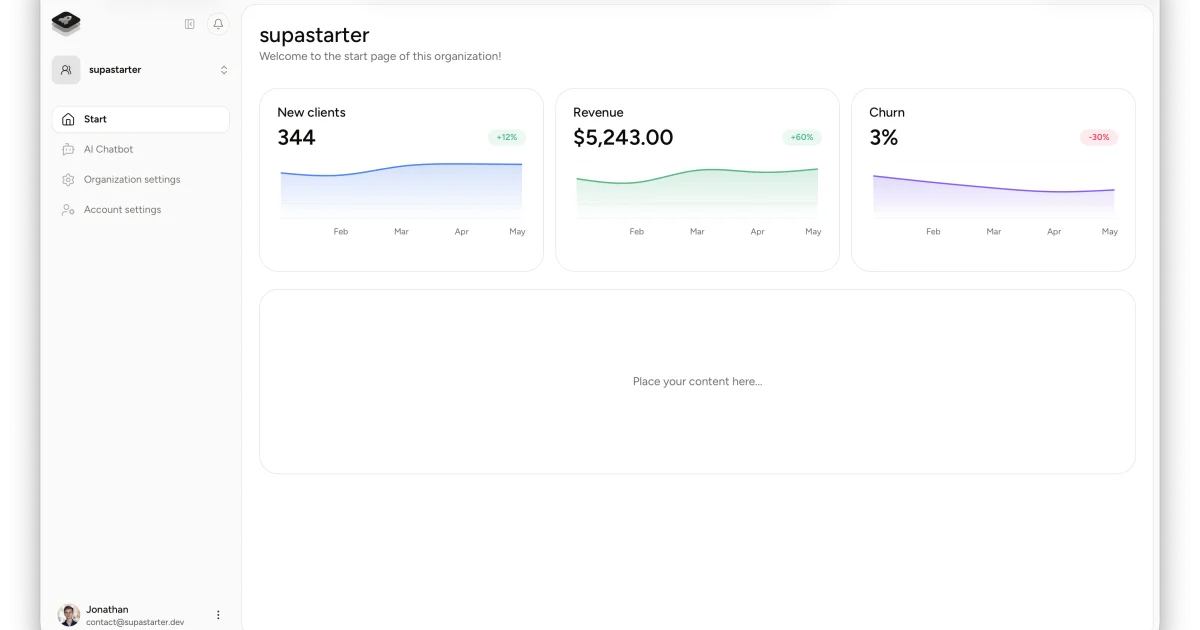Click the Churn area chart
The image size is (1200, 630).
(993, 195)
